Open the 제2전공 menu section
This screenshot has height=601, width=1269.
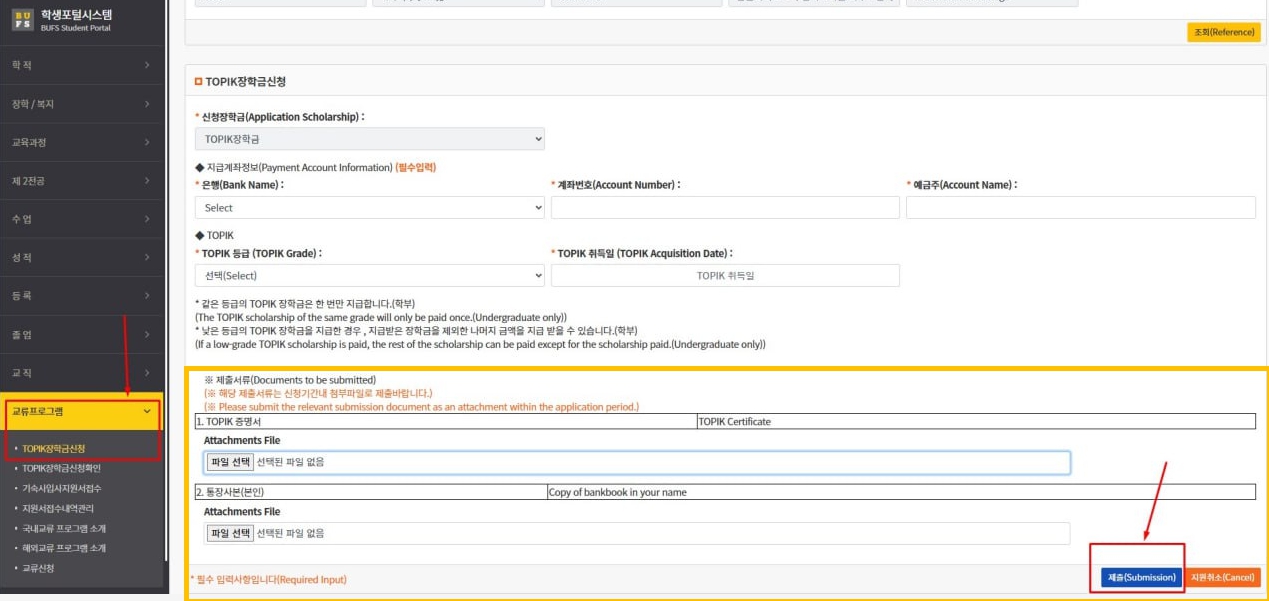pos(80,181)
